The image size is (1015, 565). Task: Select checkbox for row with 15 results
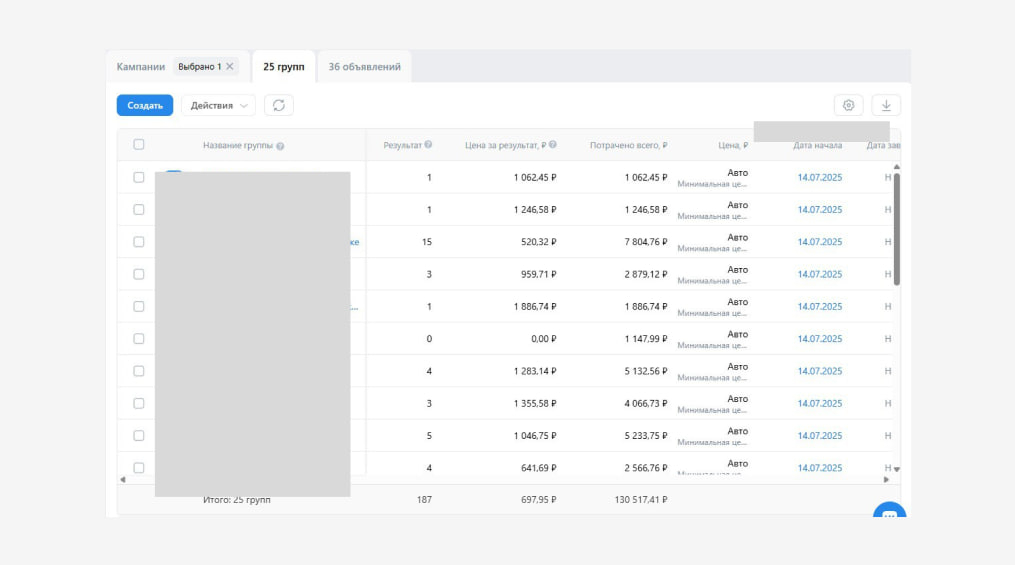[x=139, y=242]
